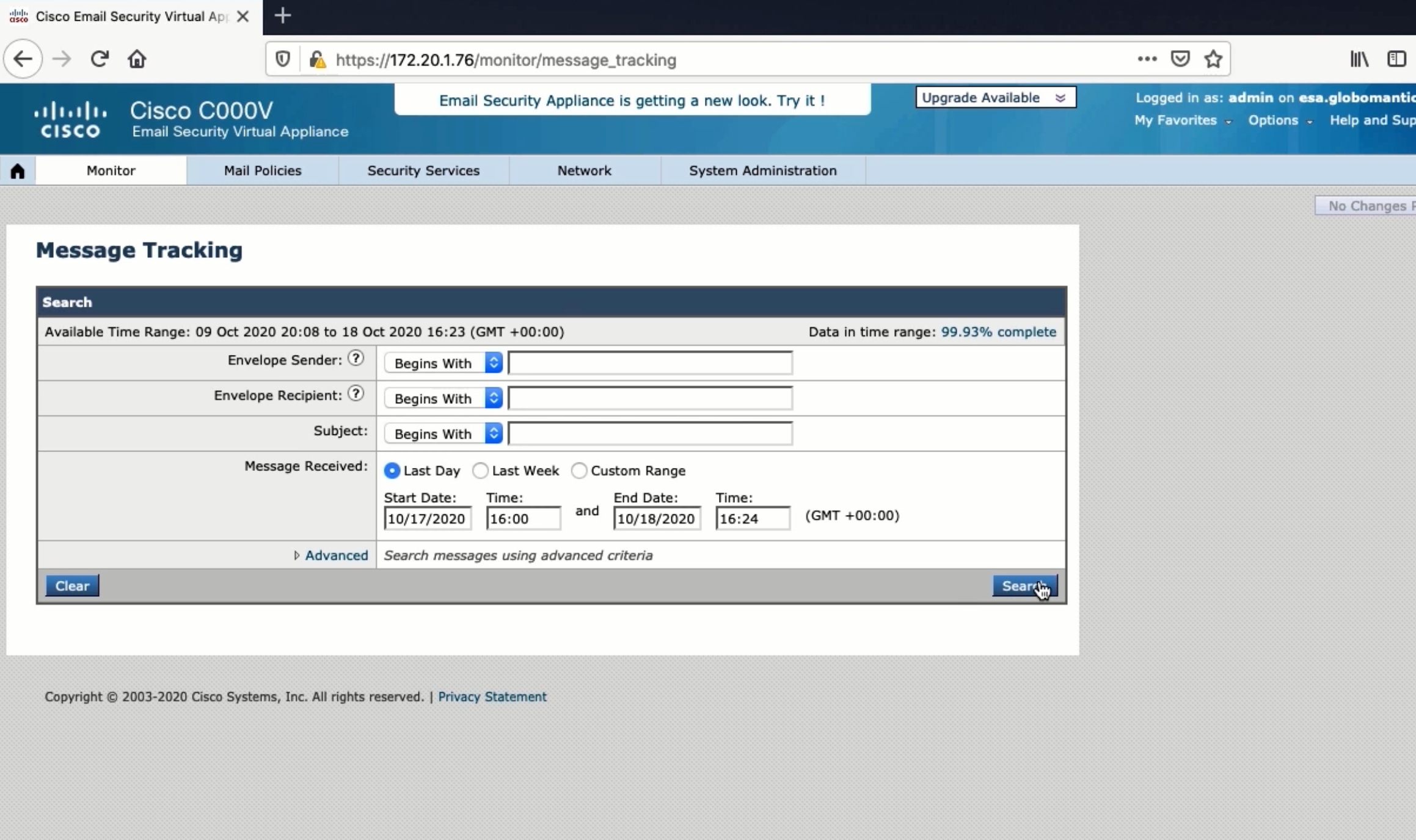
Task: Click the Subject text field
Action: [x=650, y=434]
